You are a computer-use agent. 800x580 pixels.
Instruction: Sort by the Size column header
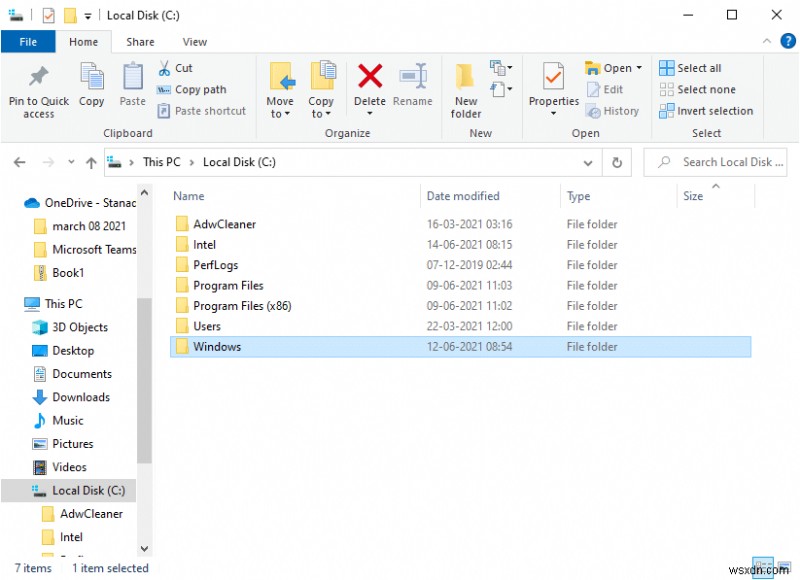693,196
